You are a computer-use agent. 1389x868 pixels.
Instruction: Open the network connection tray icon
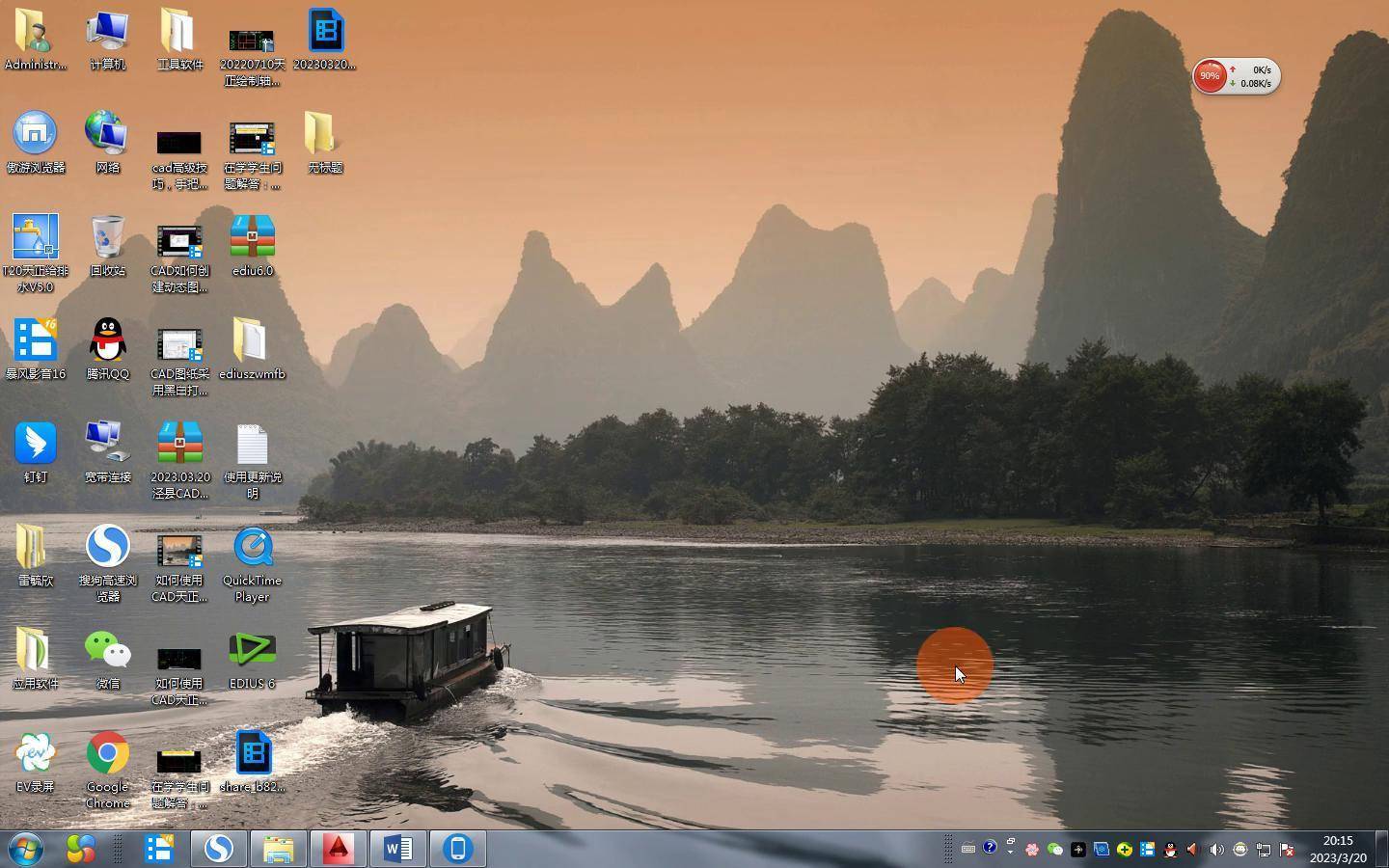coord(1264,850)
